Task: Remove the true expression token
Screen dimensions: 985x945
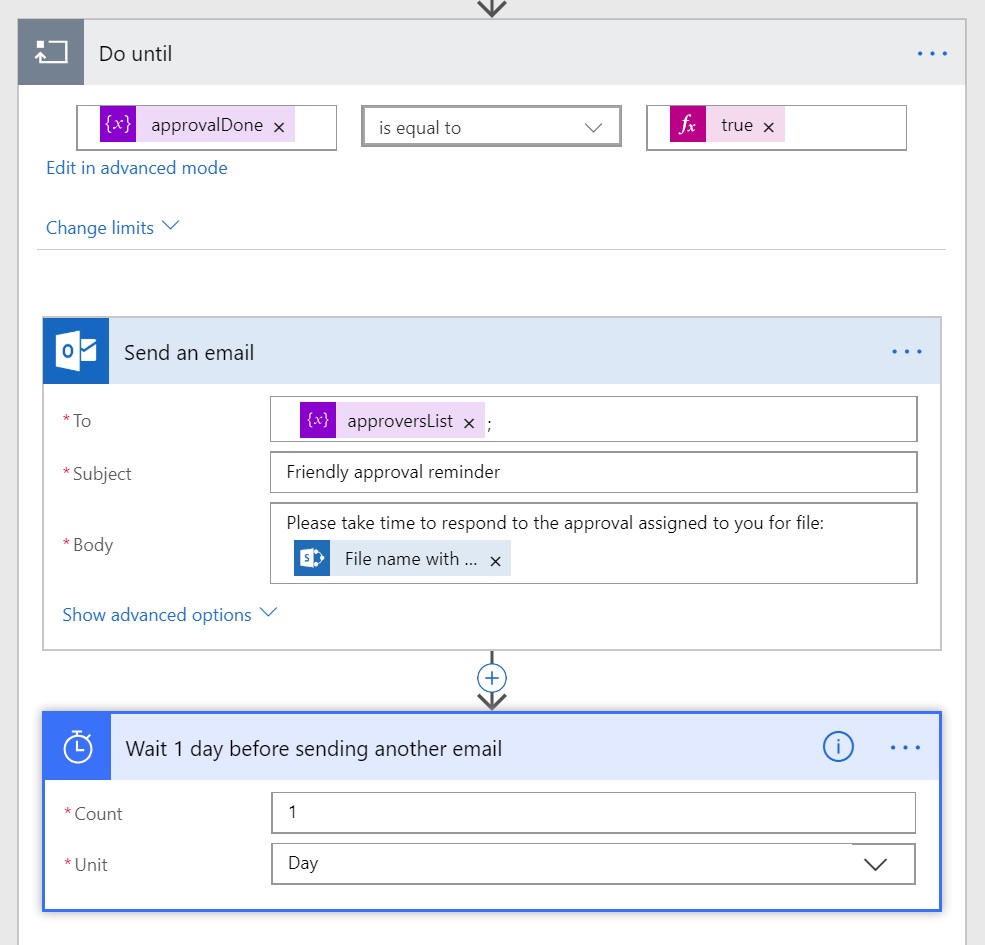Action: click(768, 127)
